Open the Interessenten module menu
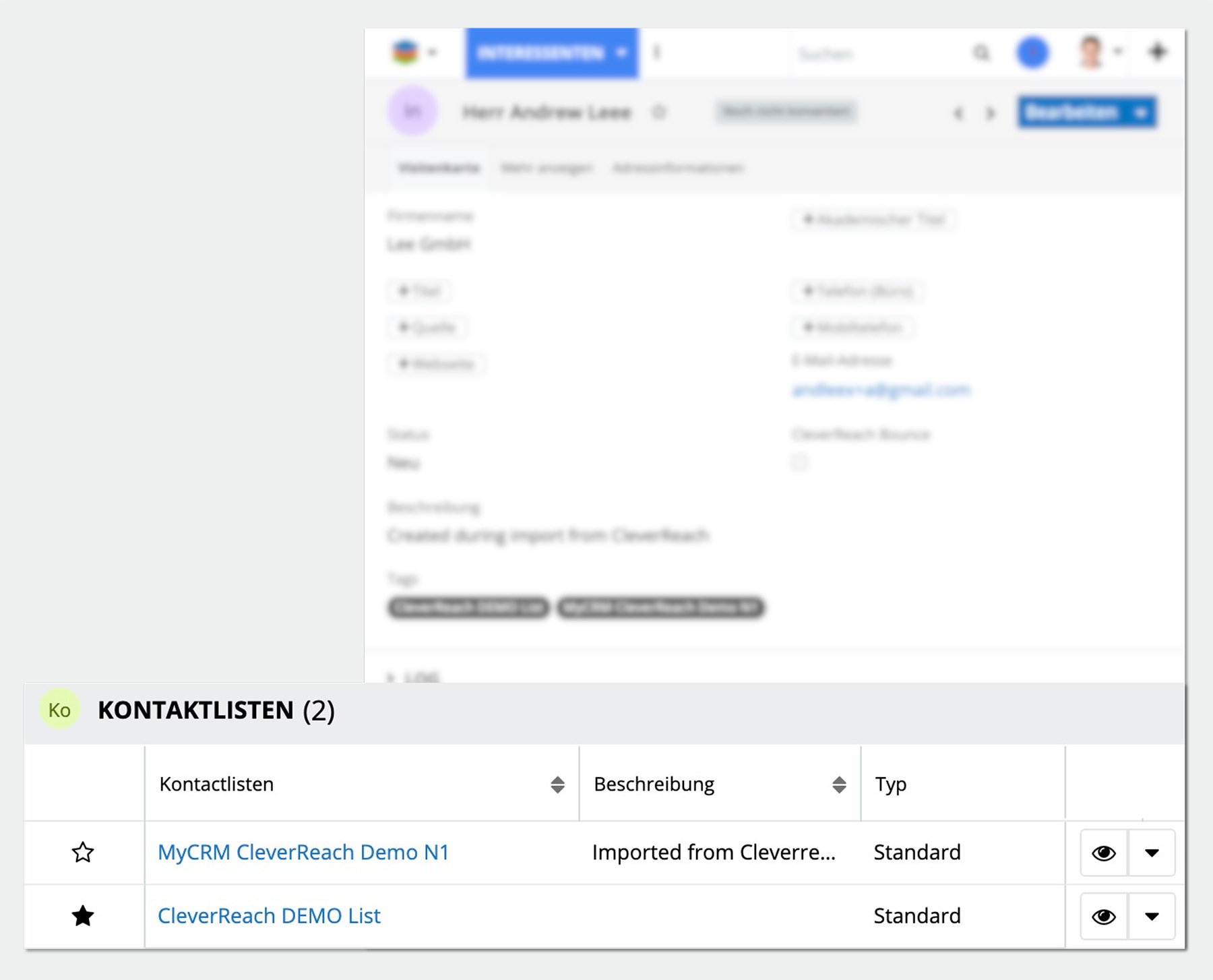Screen dimensions: 1213x980 click(x=551, y=53)
